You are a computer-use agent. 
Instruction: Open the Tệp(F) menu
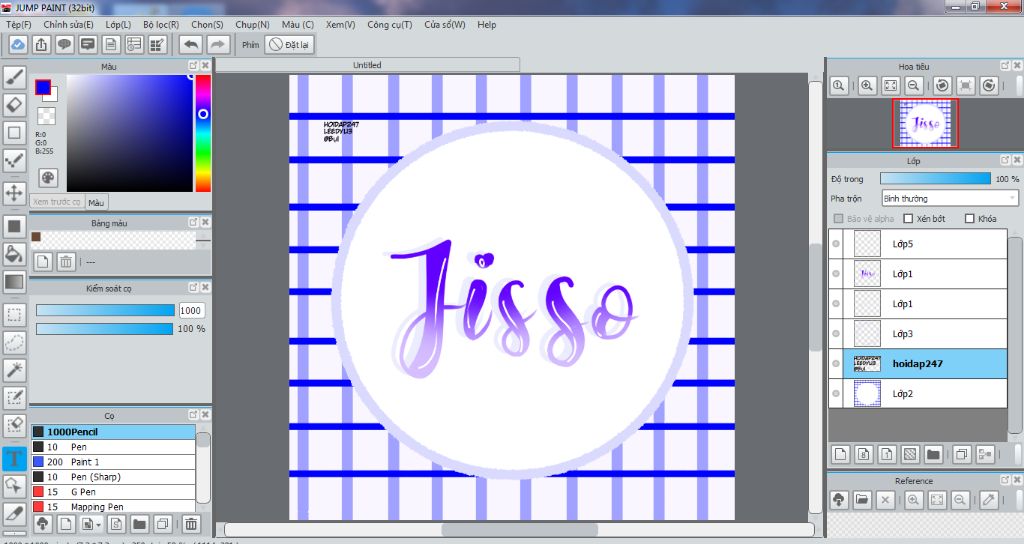18,25
